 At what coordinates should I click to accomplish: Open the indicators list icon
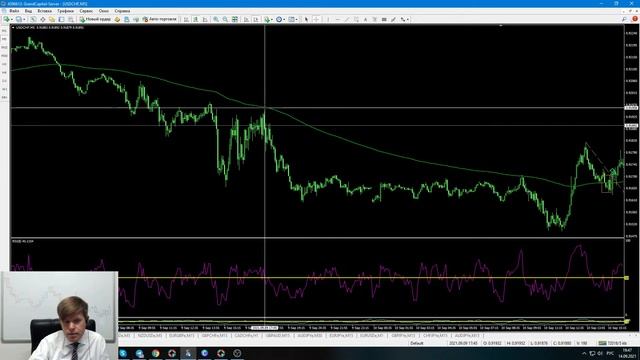pyautogui.click(x=267, y=19)
